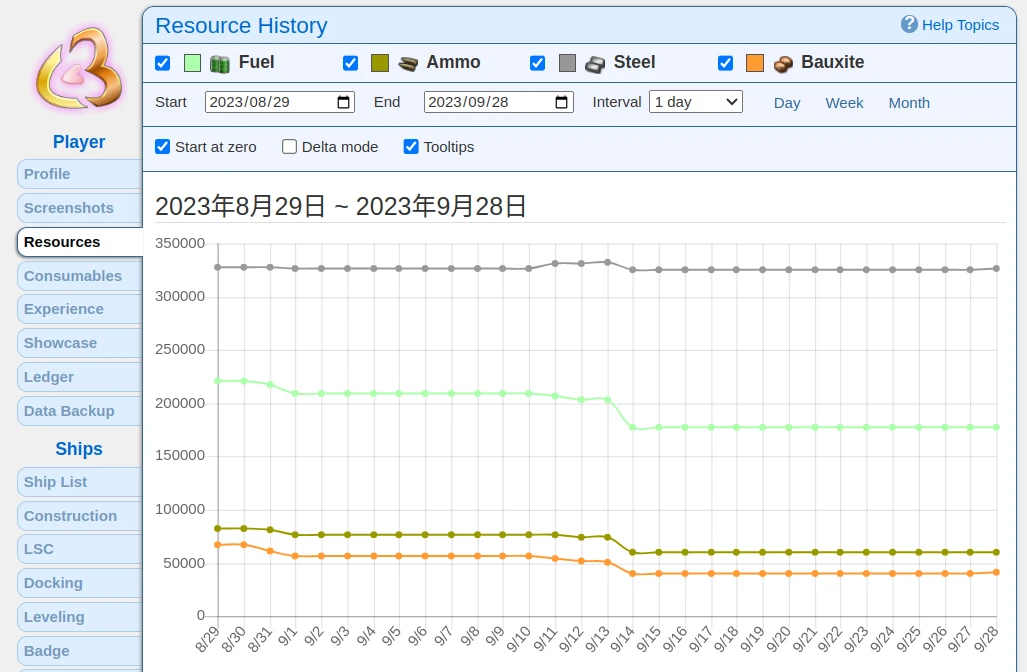Screen dimensions: 1027x672
Task: Open the Construction sidebar tab
Action: [80, 516]
